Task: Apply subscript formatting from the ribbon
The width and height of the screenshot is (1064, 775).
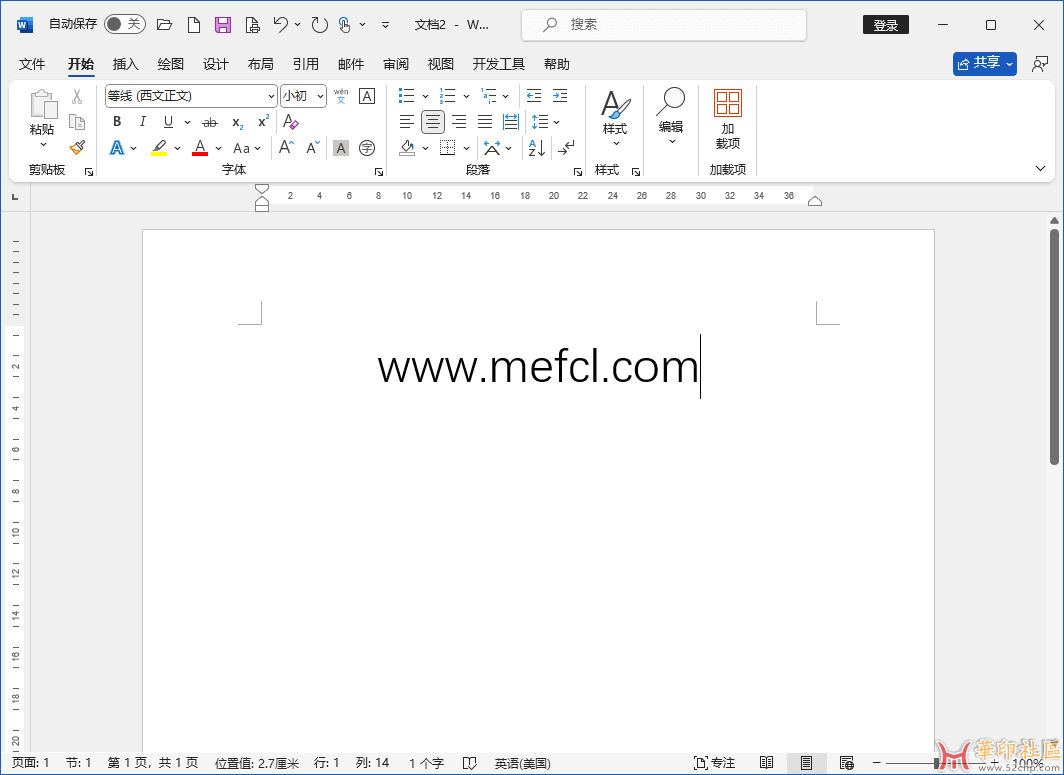Action: (x=236, y=121)
